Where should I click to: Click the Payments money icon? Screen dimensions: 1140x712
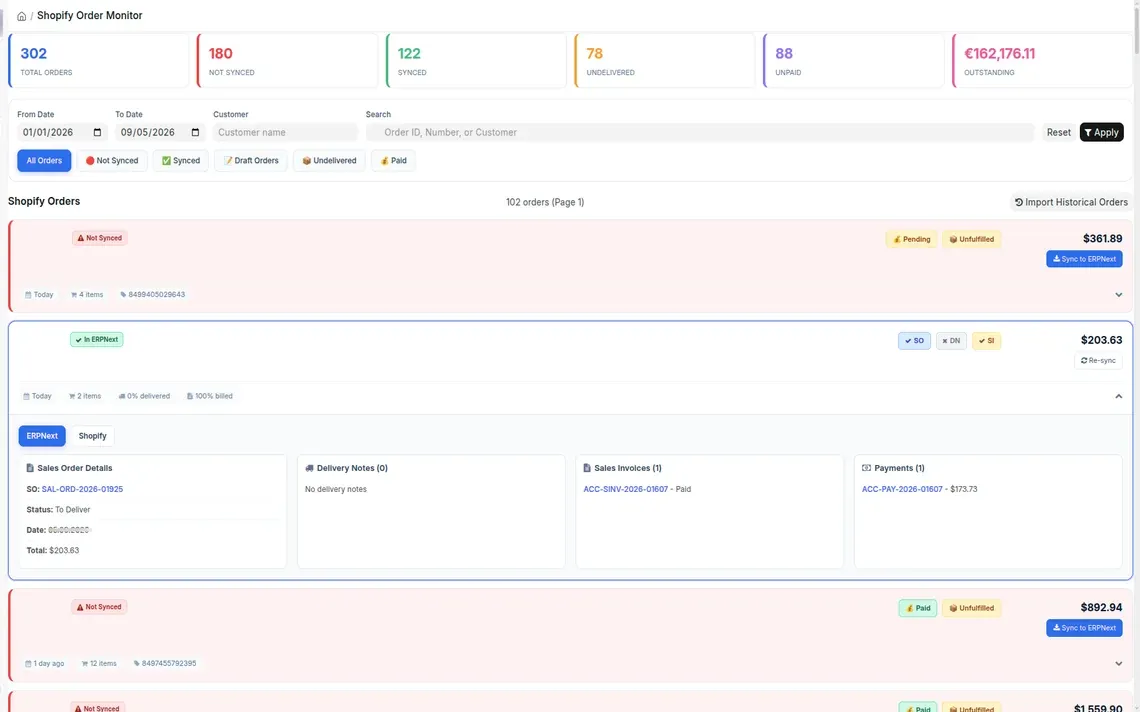[866, 468]
